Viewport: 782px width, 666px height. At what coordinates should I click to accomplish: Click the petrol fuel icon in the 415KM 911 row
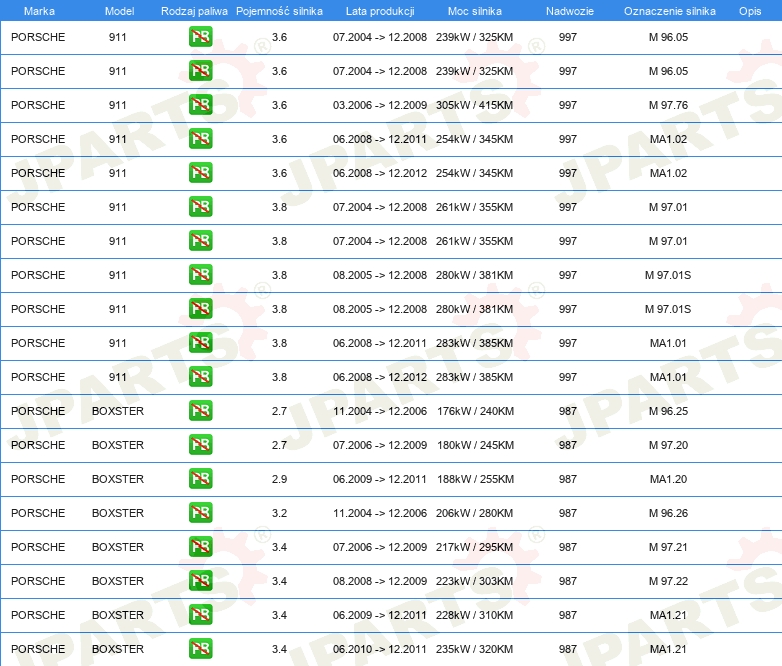tap(200, 105)
